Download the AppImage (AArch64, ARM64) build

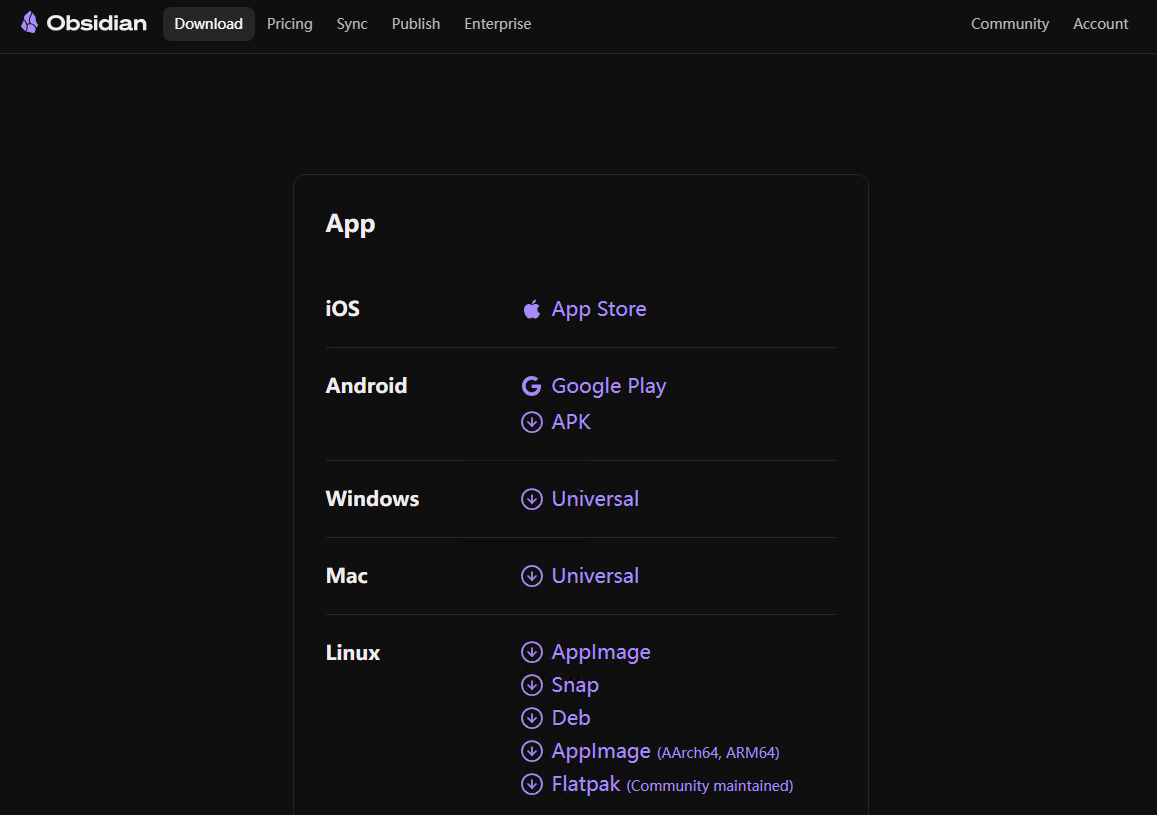666,751
